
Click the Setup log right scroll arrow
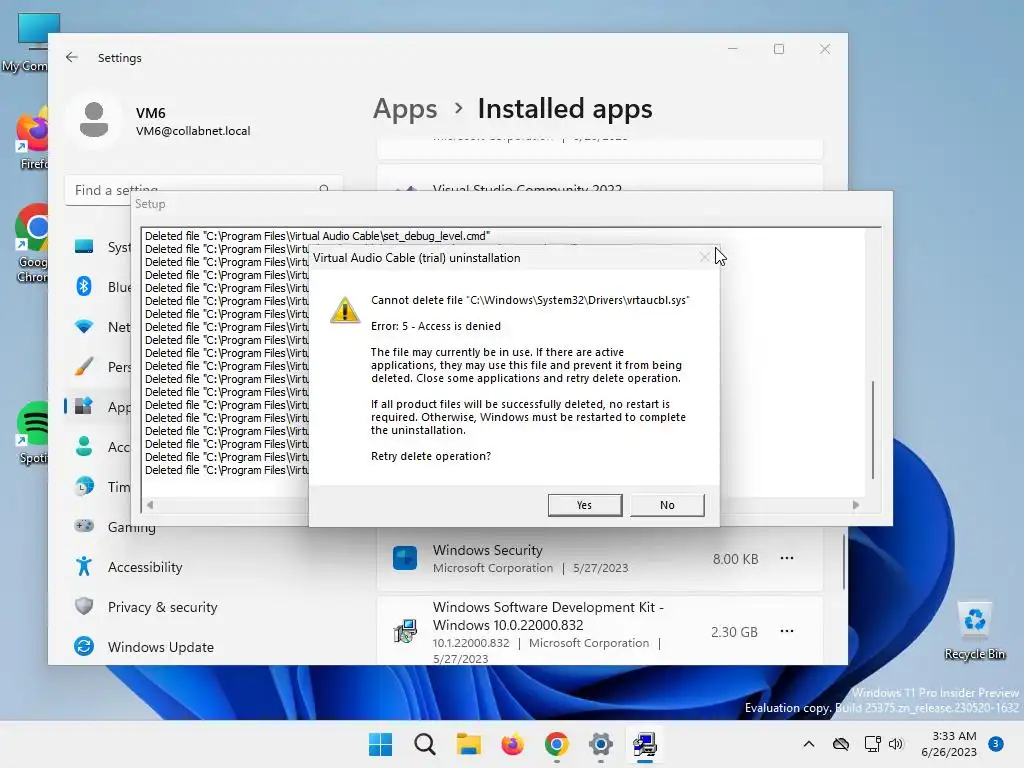[856, 505]
